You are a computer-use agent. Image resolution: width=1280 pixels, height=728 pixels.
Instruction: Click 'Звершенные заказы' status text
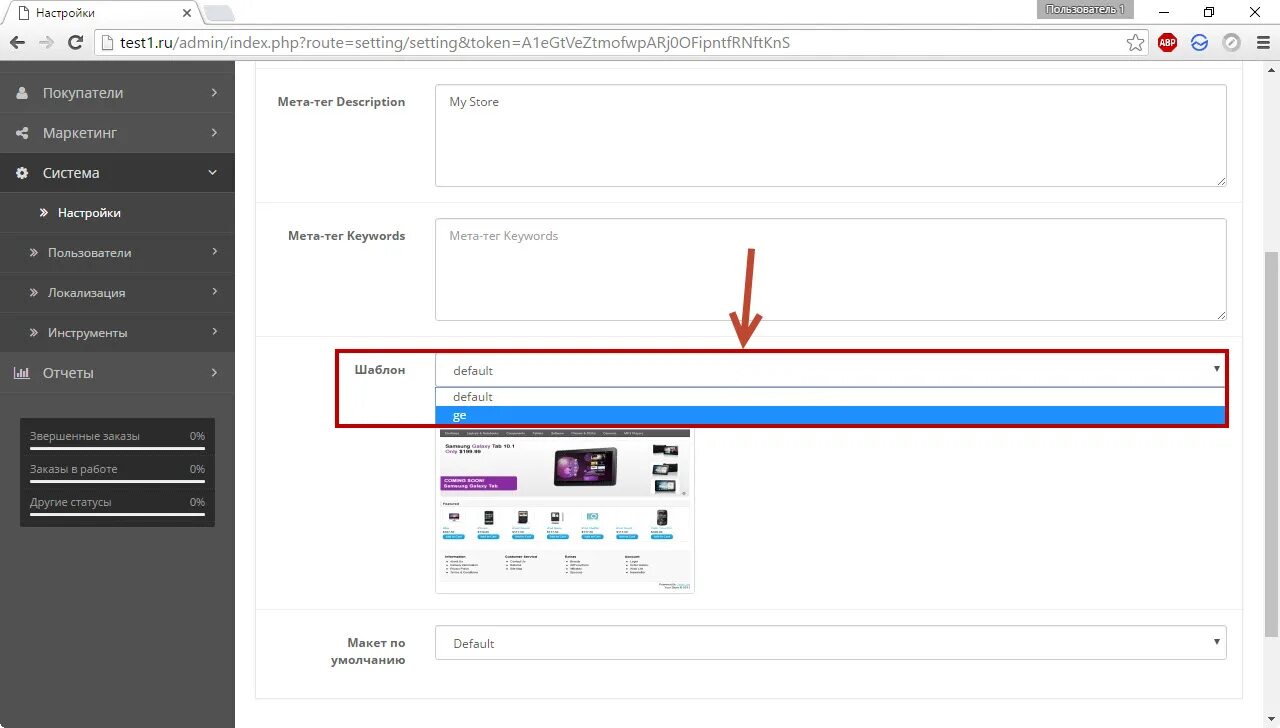85,436
